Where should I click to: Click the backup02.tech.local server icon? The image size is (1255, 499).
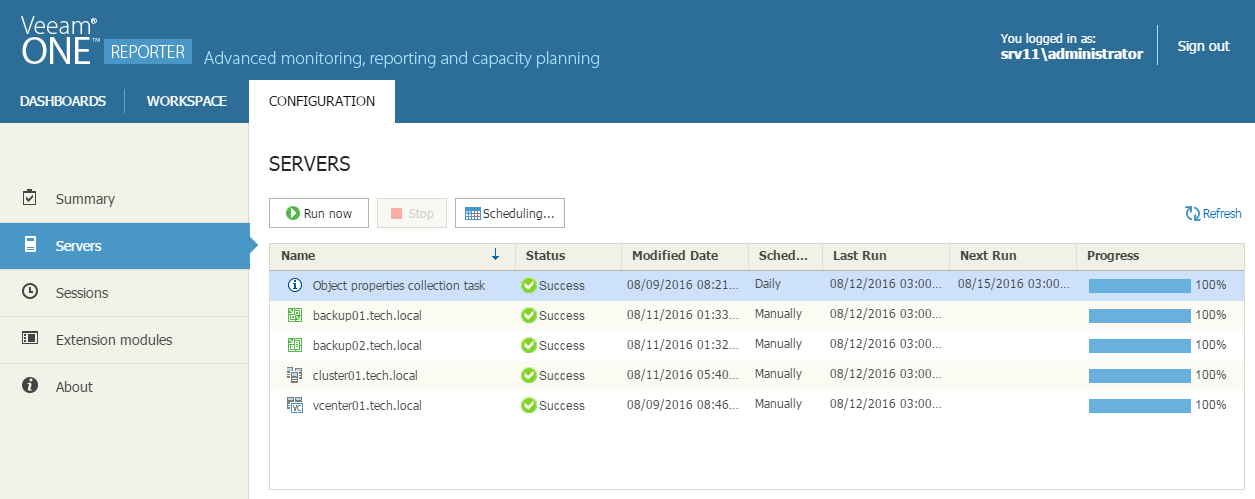tap(295, 345)
